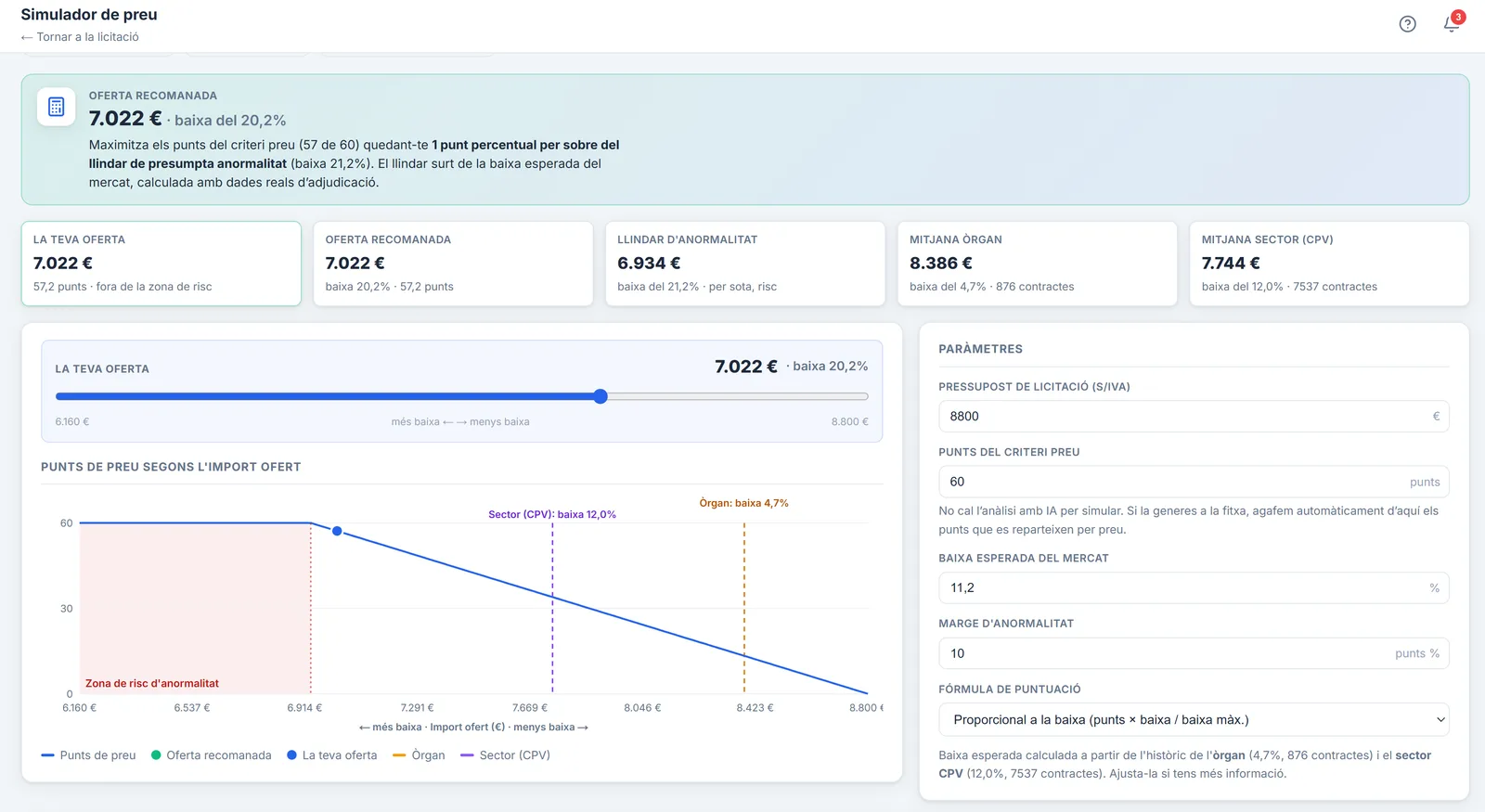1485x812 pixels.
Task: Click the Pressupost de licitació input field
Action: (x=1194, y=416)
